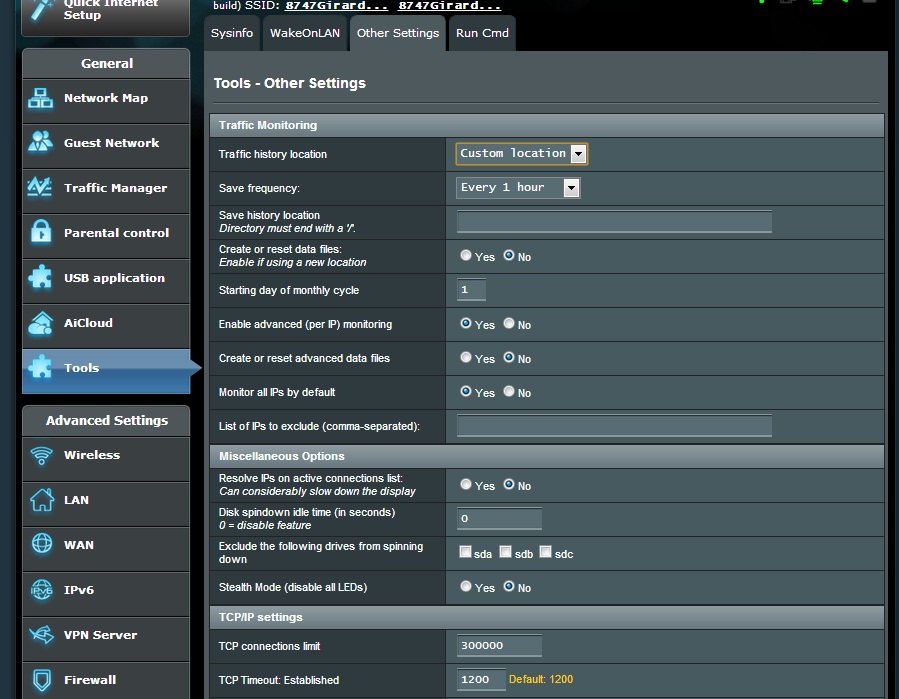Open the WakeOnLAN tab

pos(305,33)
